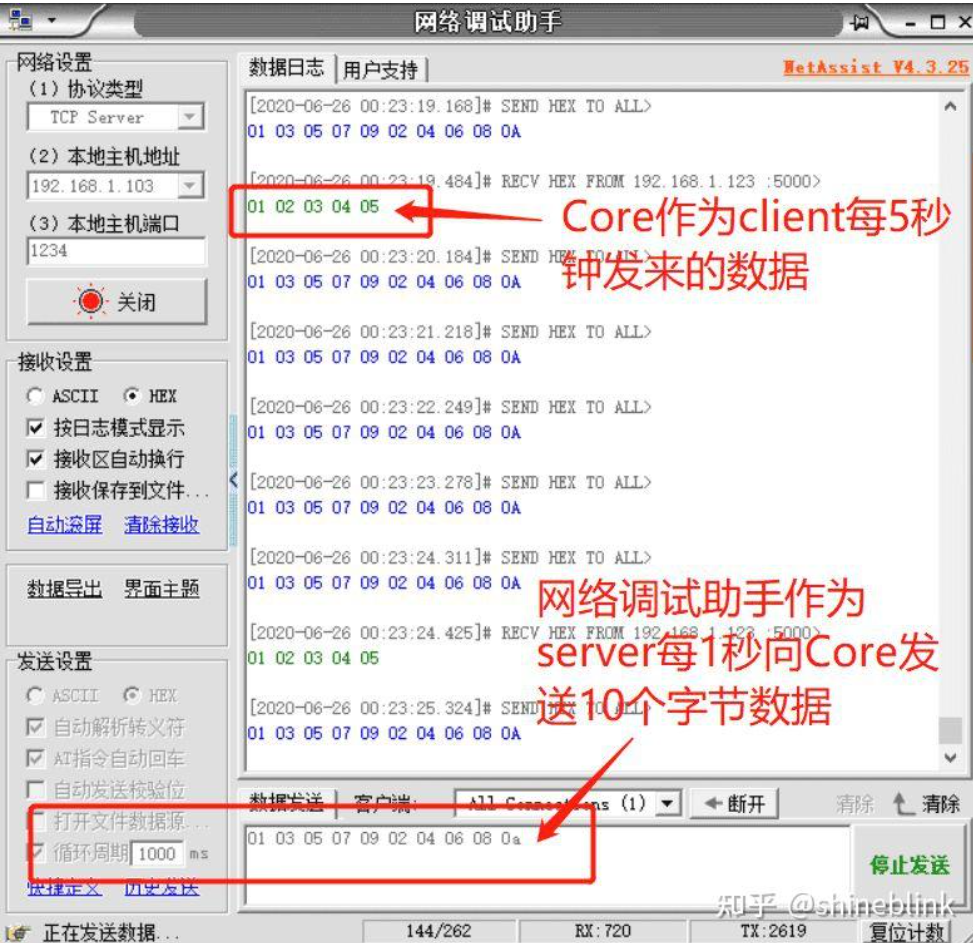Click the 清除接收 link
Viewport: 973px width, 943px height.
[x=161, y=524]
